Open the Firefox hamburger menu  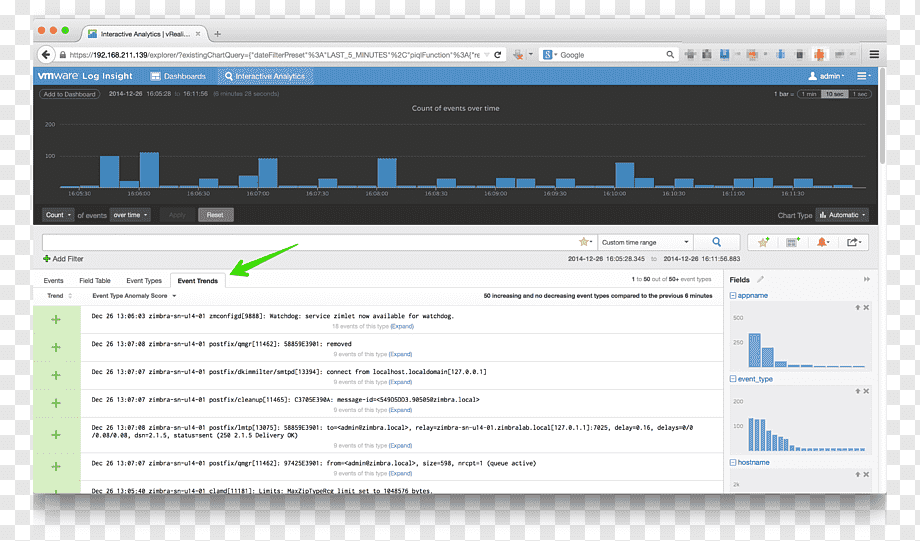pyautogui.click(x=874, y=55)
